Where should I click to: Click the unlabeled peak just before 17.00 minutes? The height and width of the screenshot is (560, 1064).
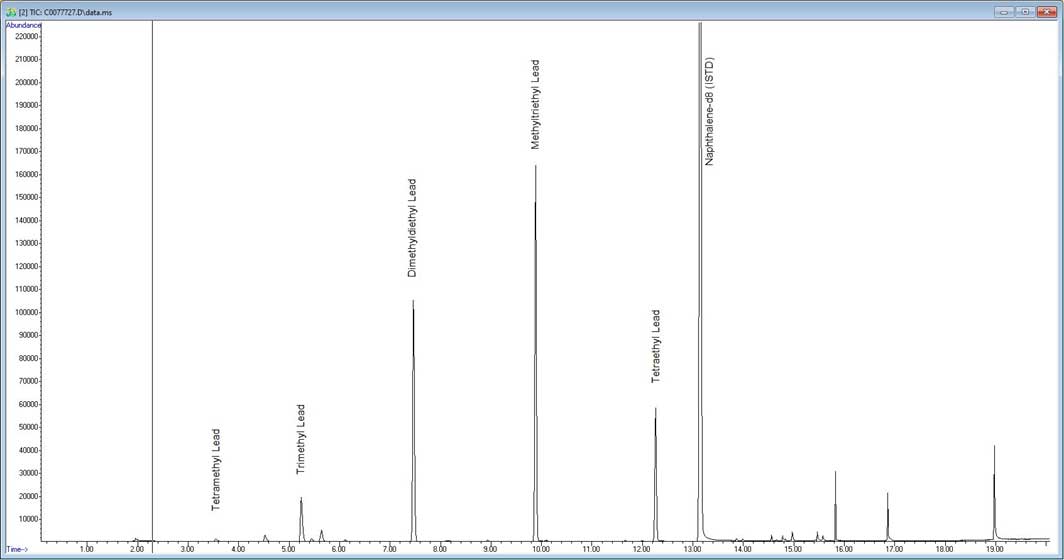pos(887,494)
